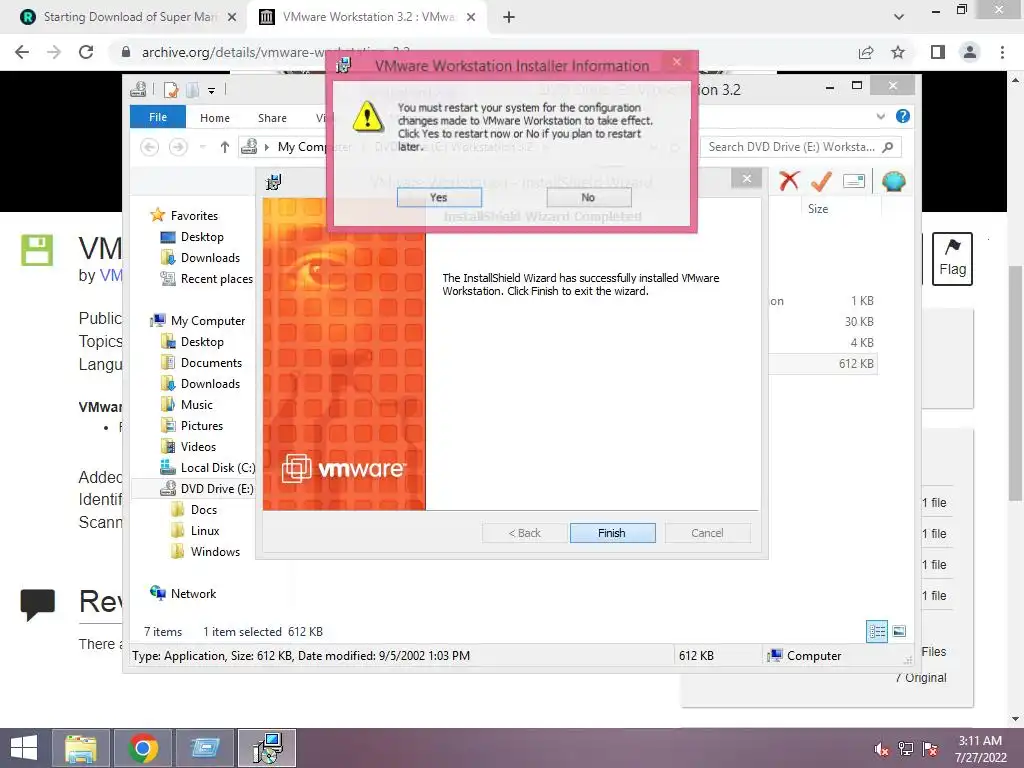This screenshot has height=768, width=1024.
Task: Open Explorer Help question mark icon
Action: (x=903, y=116)
